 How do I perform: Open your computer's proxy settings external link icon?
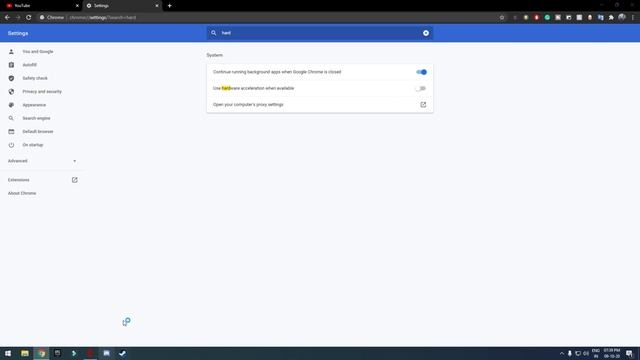pos(423,105)
